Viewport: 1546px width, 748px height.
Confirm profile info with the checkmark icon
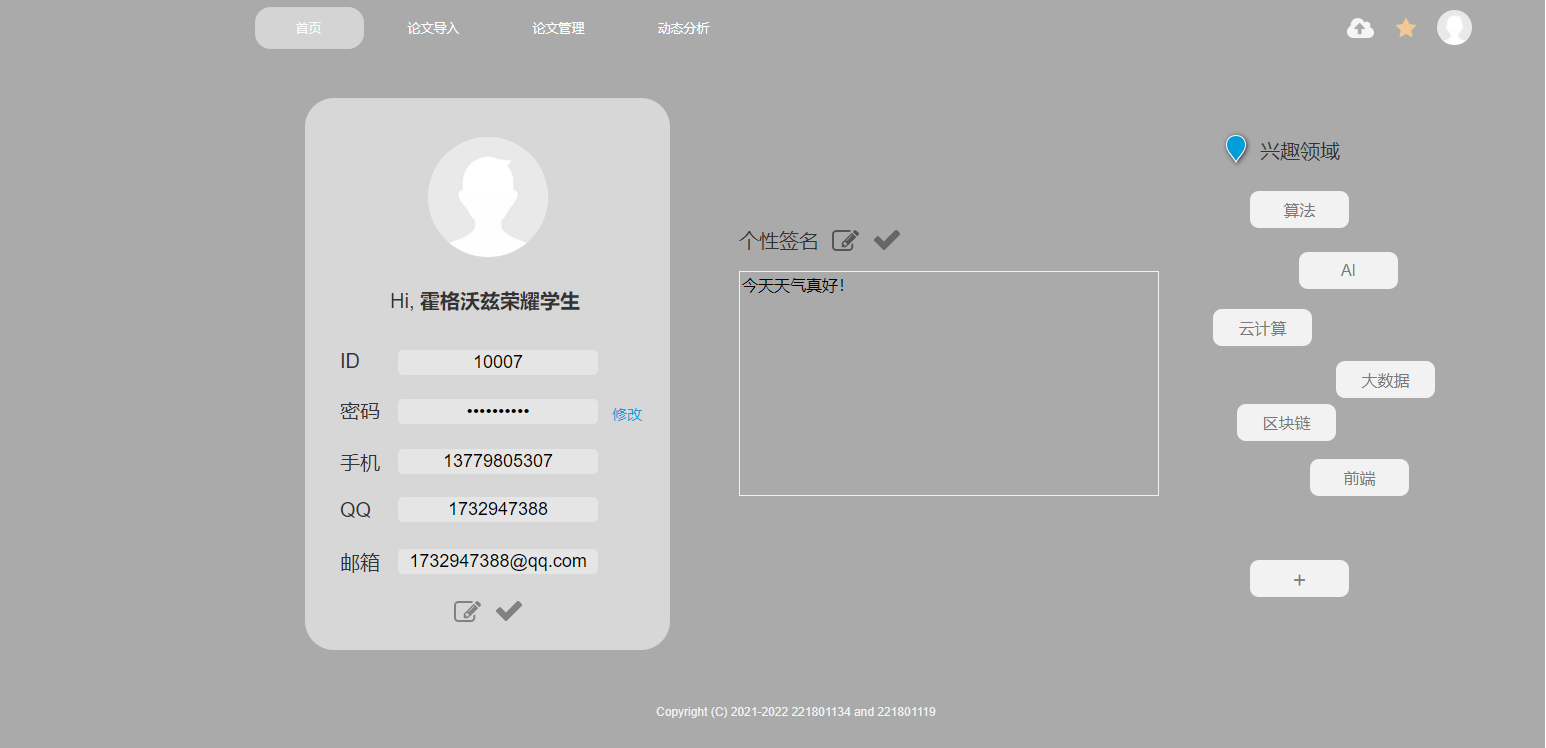click(x=509, y=611)
